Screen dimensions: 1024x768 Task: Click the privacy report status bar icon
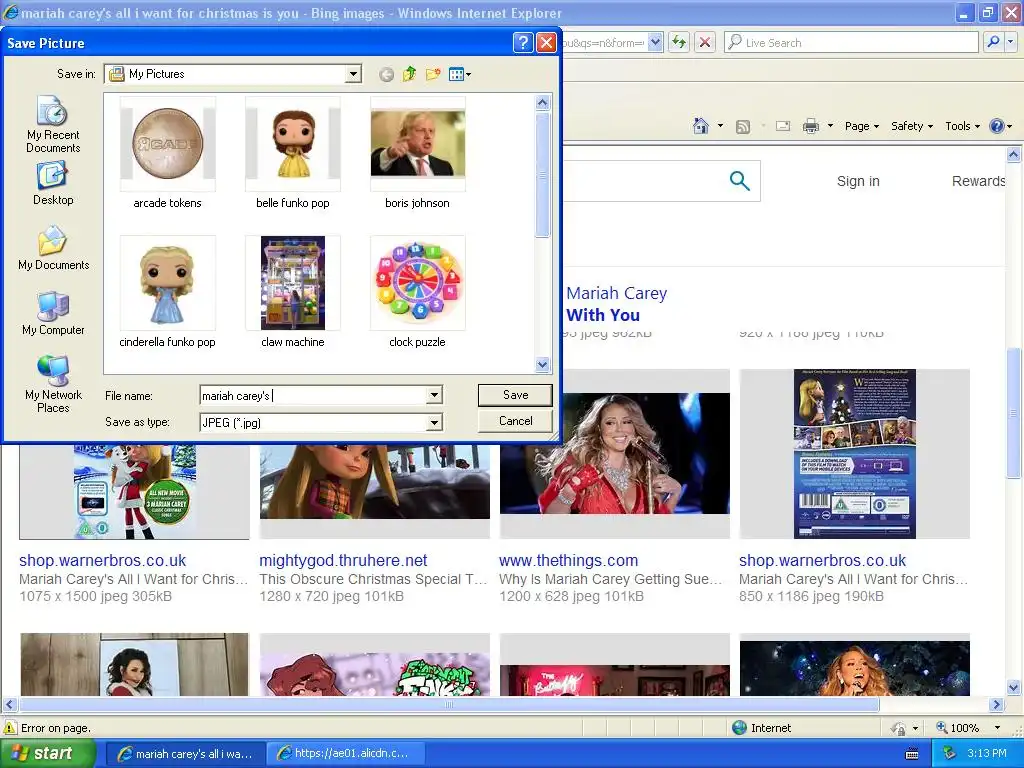899,728
